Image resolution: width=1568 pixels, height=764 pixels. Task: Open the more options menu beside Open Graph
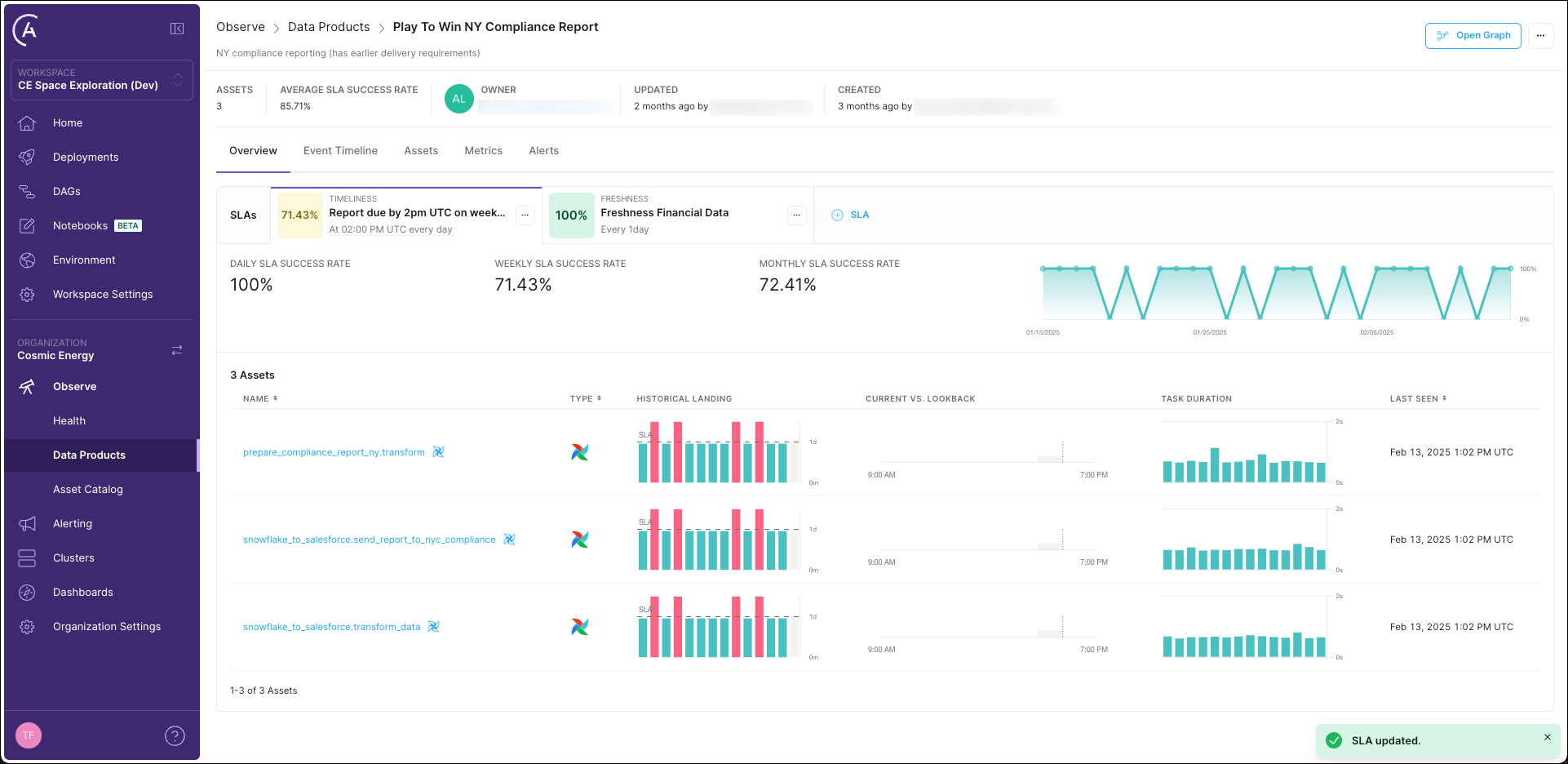pyautogui.click(x=1540, y=36)
